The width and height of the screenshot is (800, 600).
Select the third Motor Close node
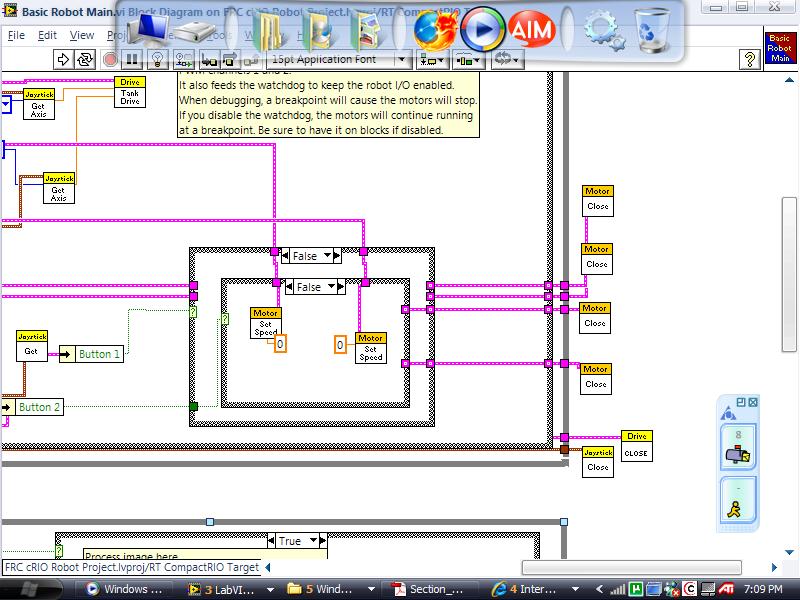[x=594, y=318]
